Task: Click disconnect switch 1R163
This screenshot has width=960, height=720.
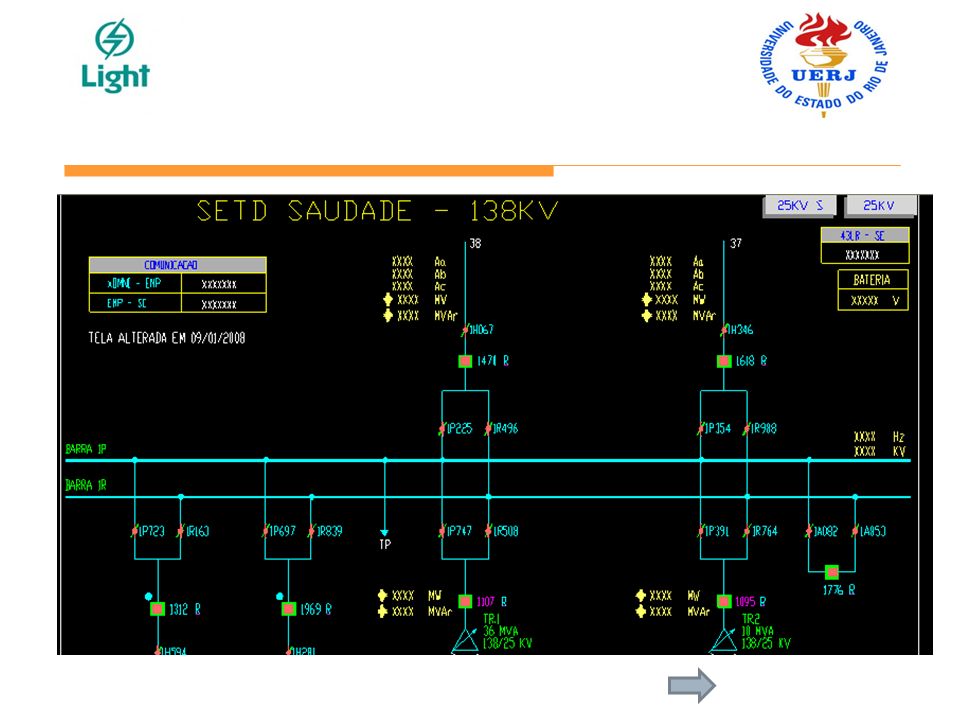Action: pos(181,531)
